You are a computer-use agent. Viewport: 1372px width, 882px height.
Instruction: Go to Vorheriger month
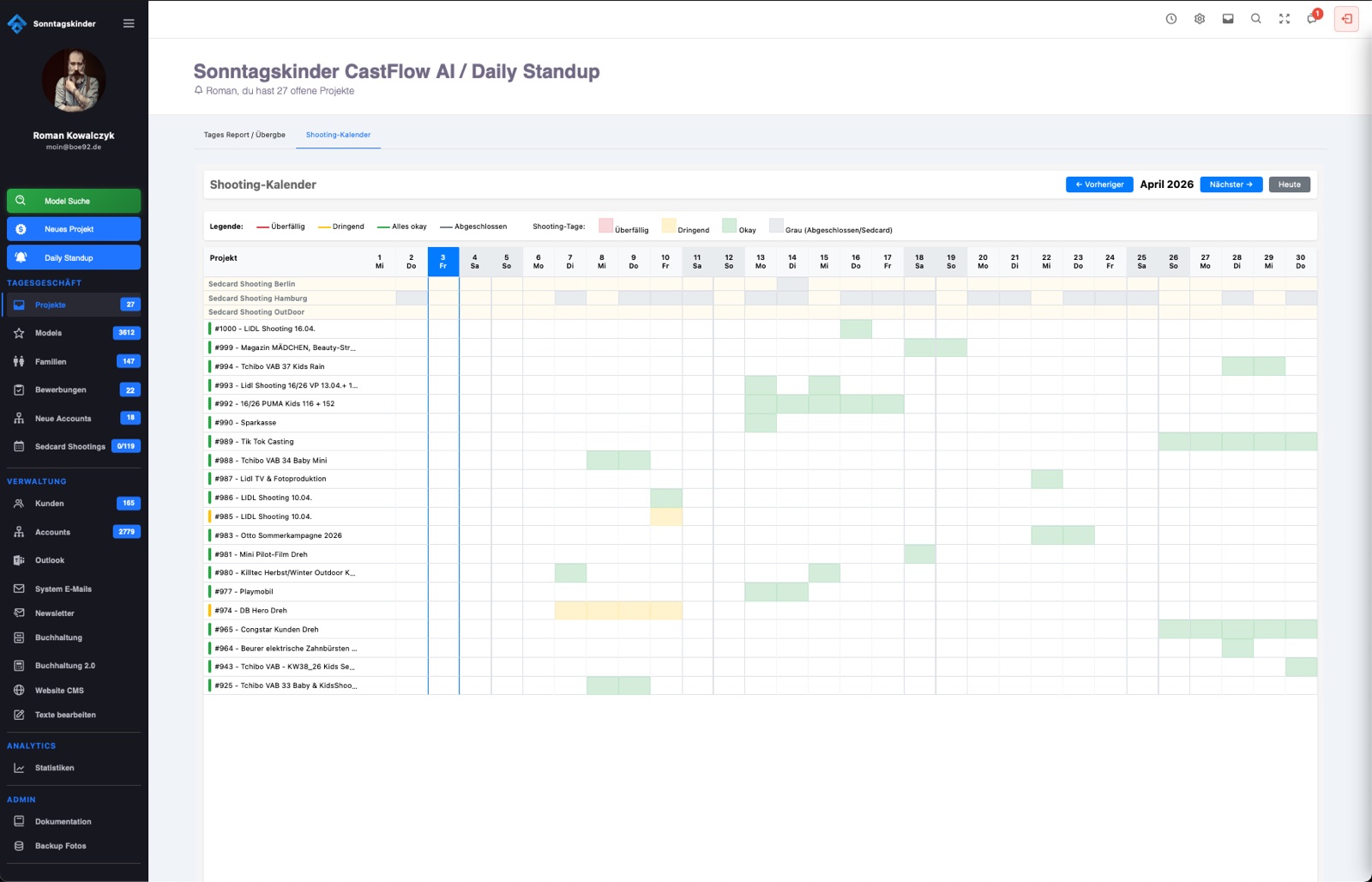(x=1099, y=184)
